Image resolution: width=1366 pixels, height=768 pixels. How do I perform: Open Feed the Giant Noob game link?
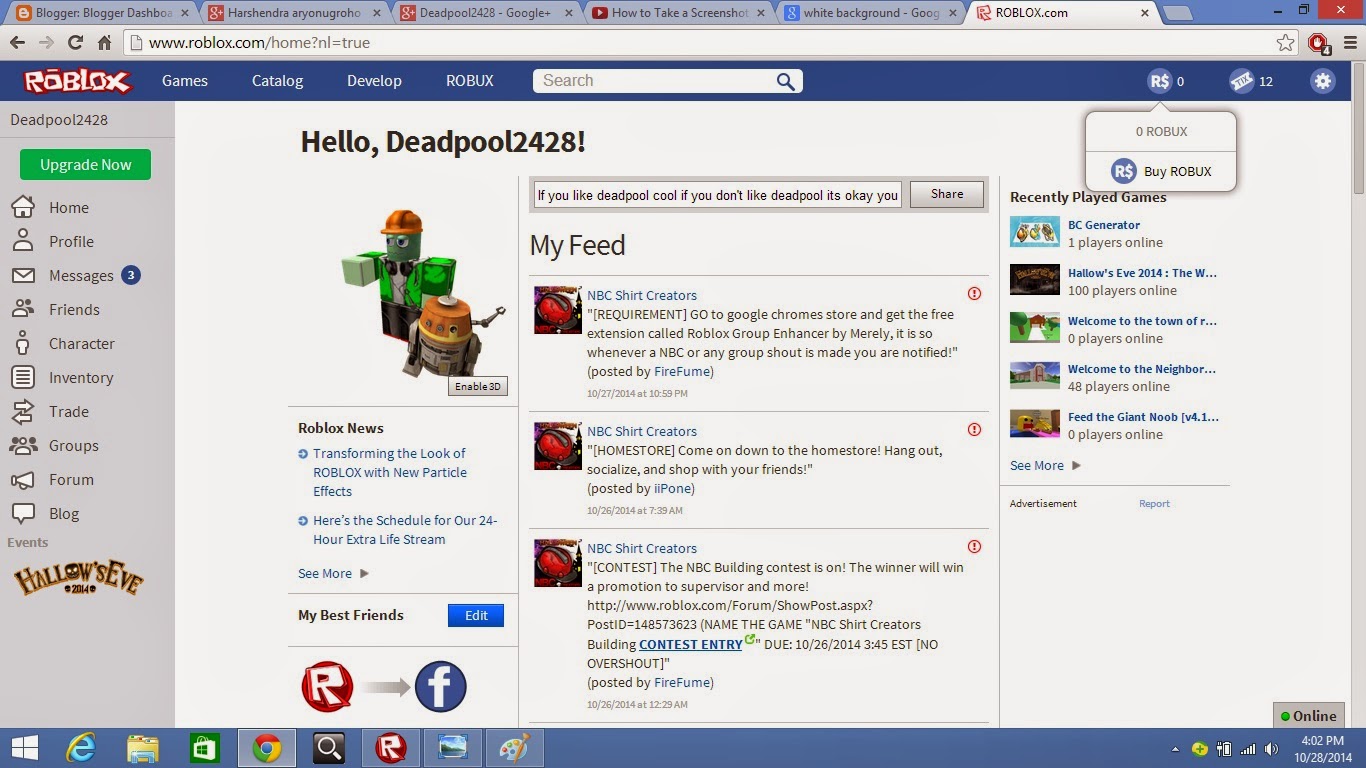click(x=1143, y=417)
